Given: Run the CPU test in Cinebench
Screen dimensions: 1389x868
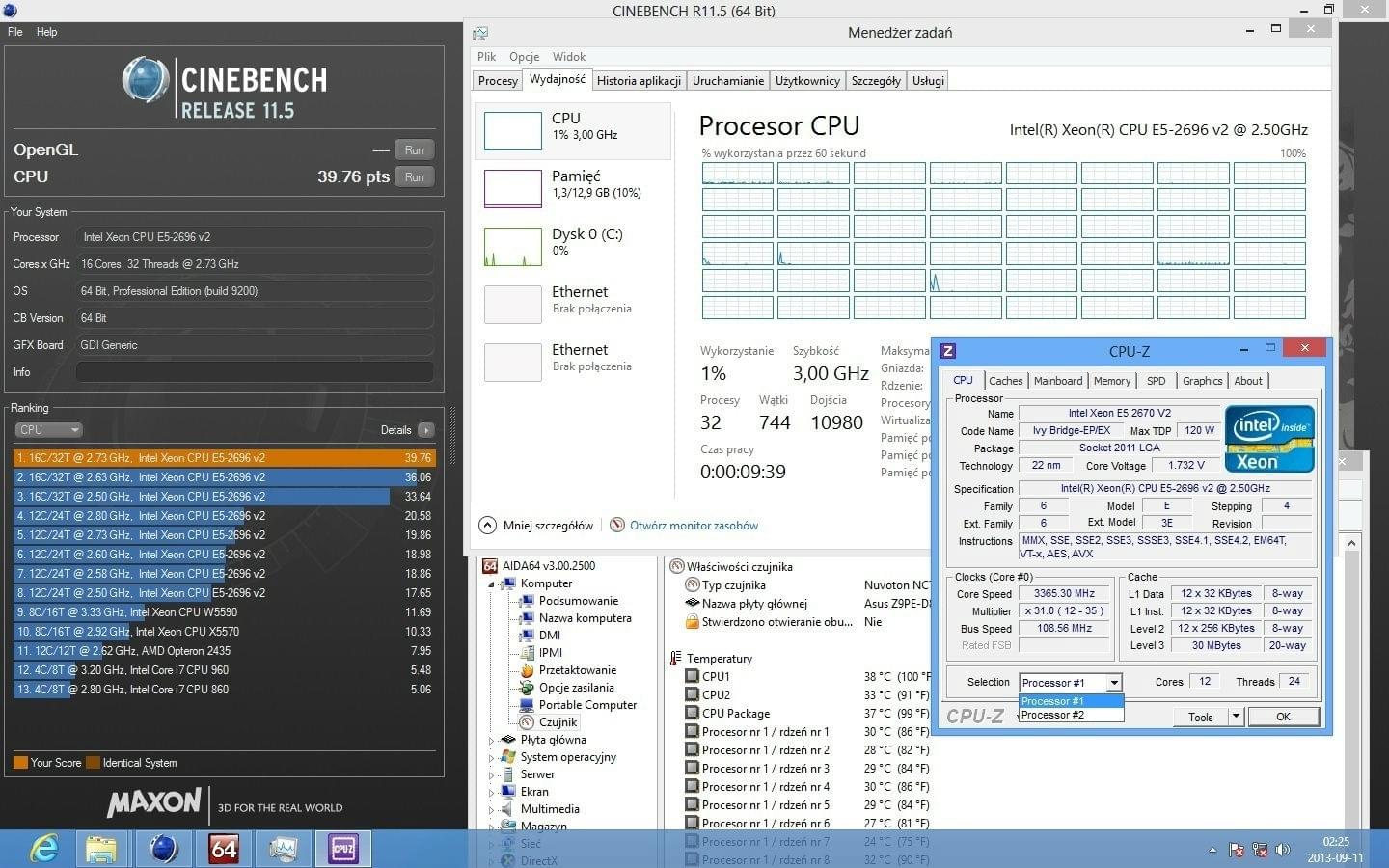Looking at the screenshot, I should pos(415,177).
